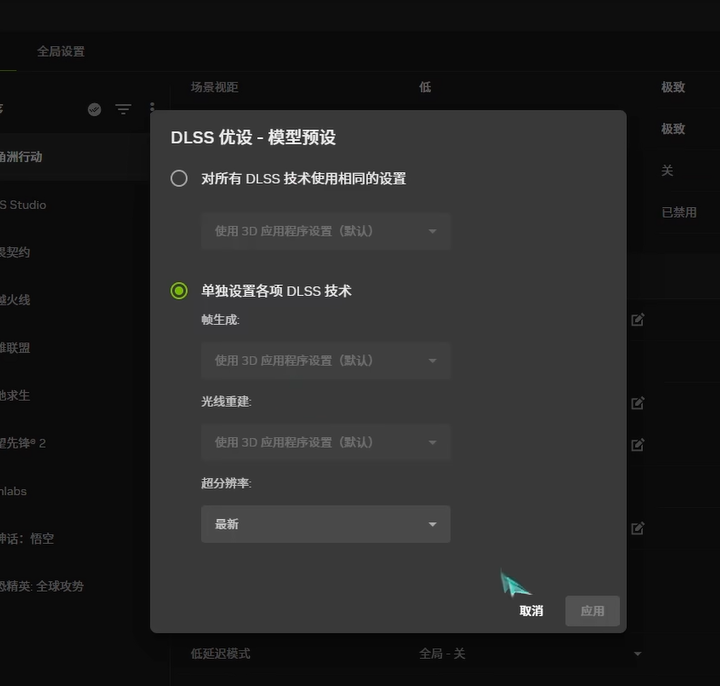720x686 pixels.
Task: Open the three-dot more options menu
Action: pos(152,107)
